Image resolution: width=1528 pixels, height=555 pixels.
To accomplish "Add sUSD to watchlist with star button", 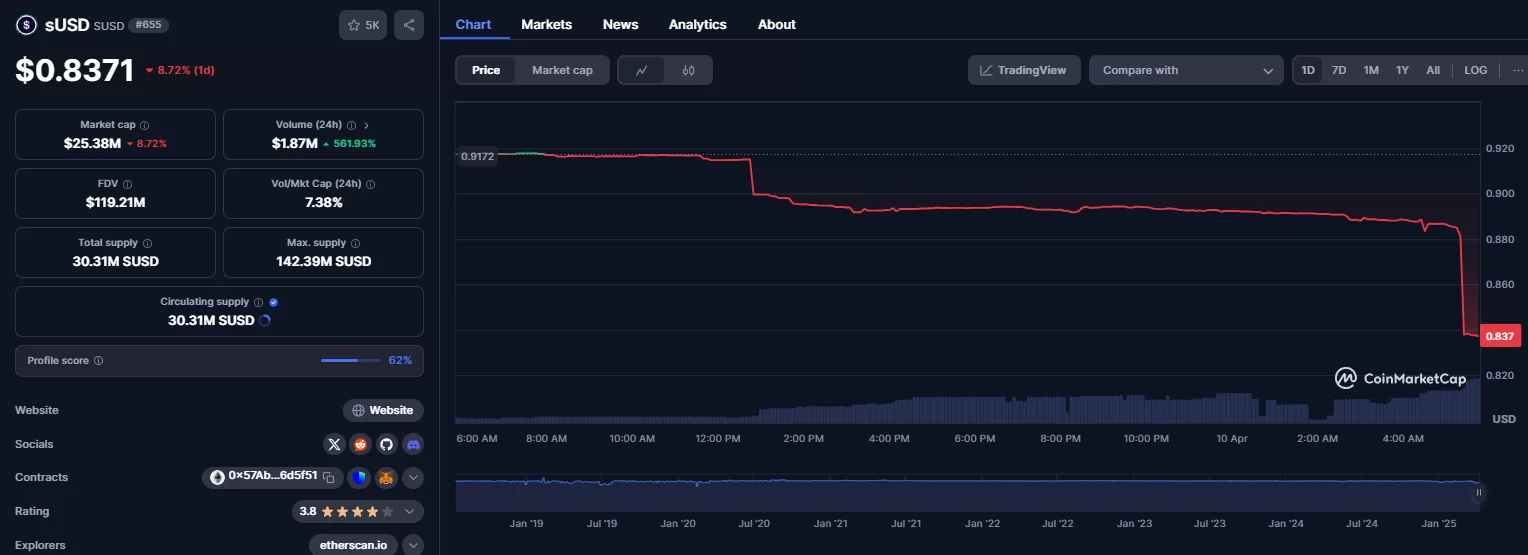I will click(x=363, y=25).
